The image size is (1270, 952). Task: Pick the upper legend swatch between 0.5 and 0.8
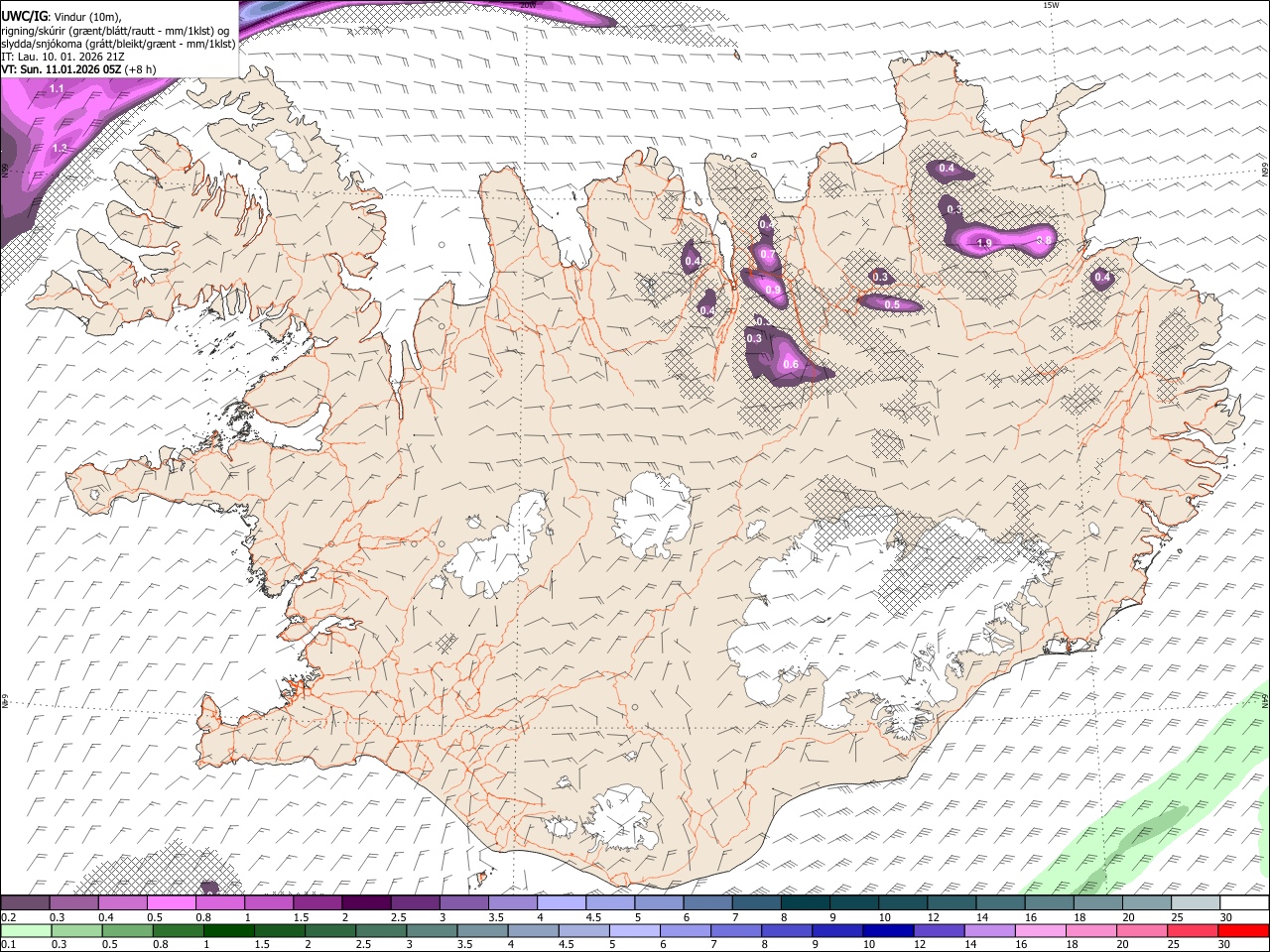point(171,902)
